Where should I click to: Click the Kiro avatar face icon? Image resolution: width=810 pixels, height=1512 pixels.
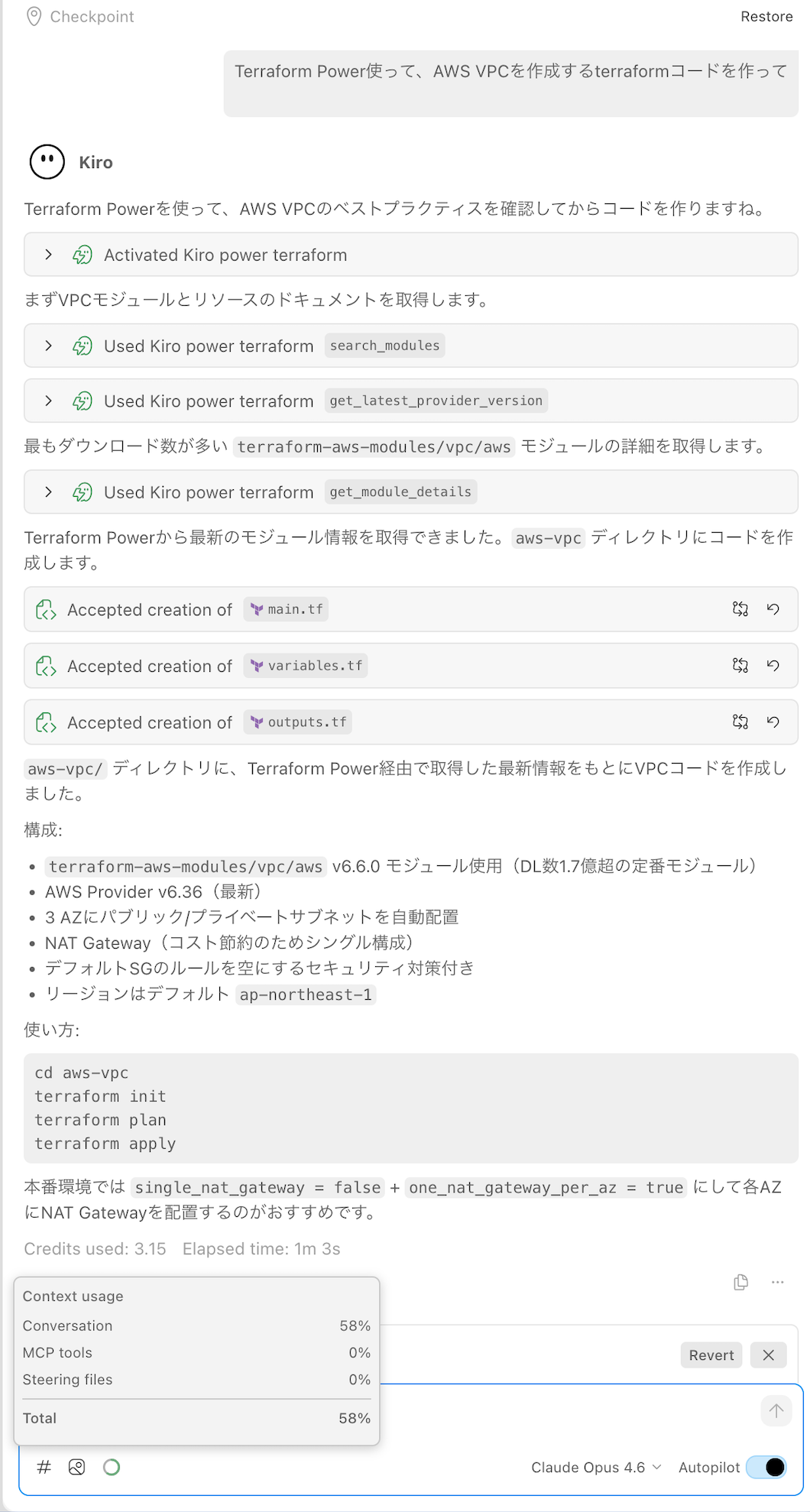click(x=47, y=162)
